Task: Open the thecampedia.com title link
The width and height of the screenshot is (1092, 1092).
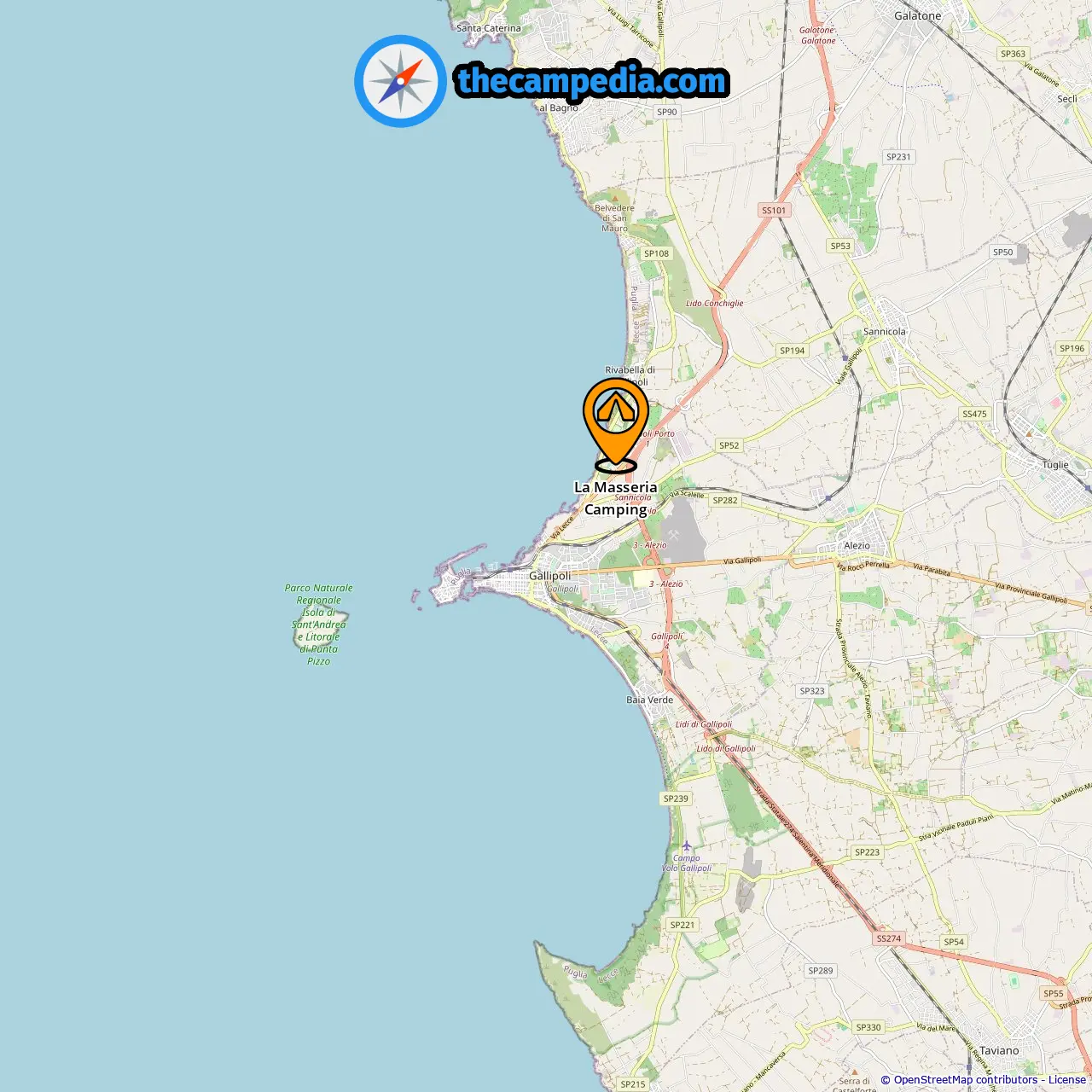Action: coord(592,81)
